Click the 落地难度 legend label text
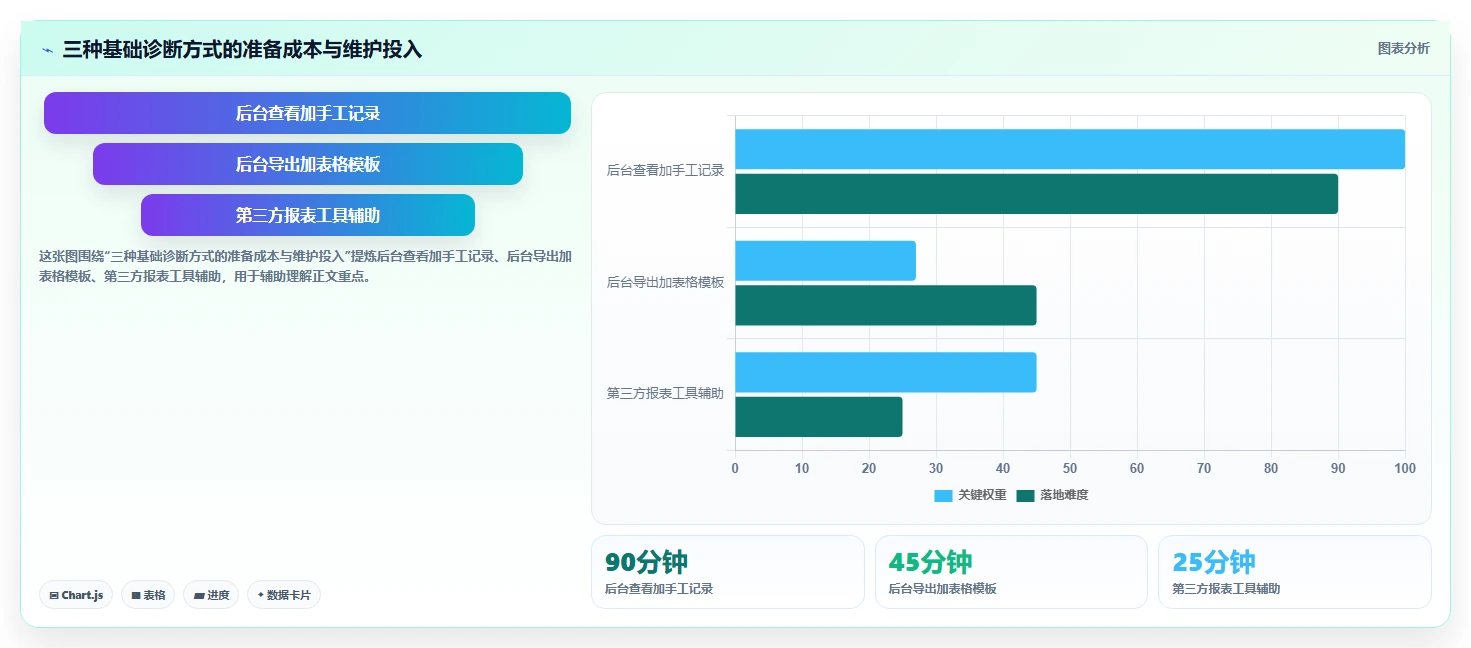1471x648 pixels. pos(1064,495)
